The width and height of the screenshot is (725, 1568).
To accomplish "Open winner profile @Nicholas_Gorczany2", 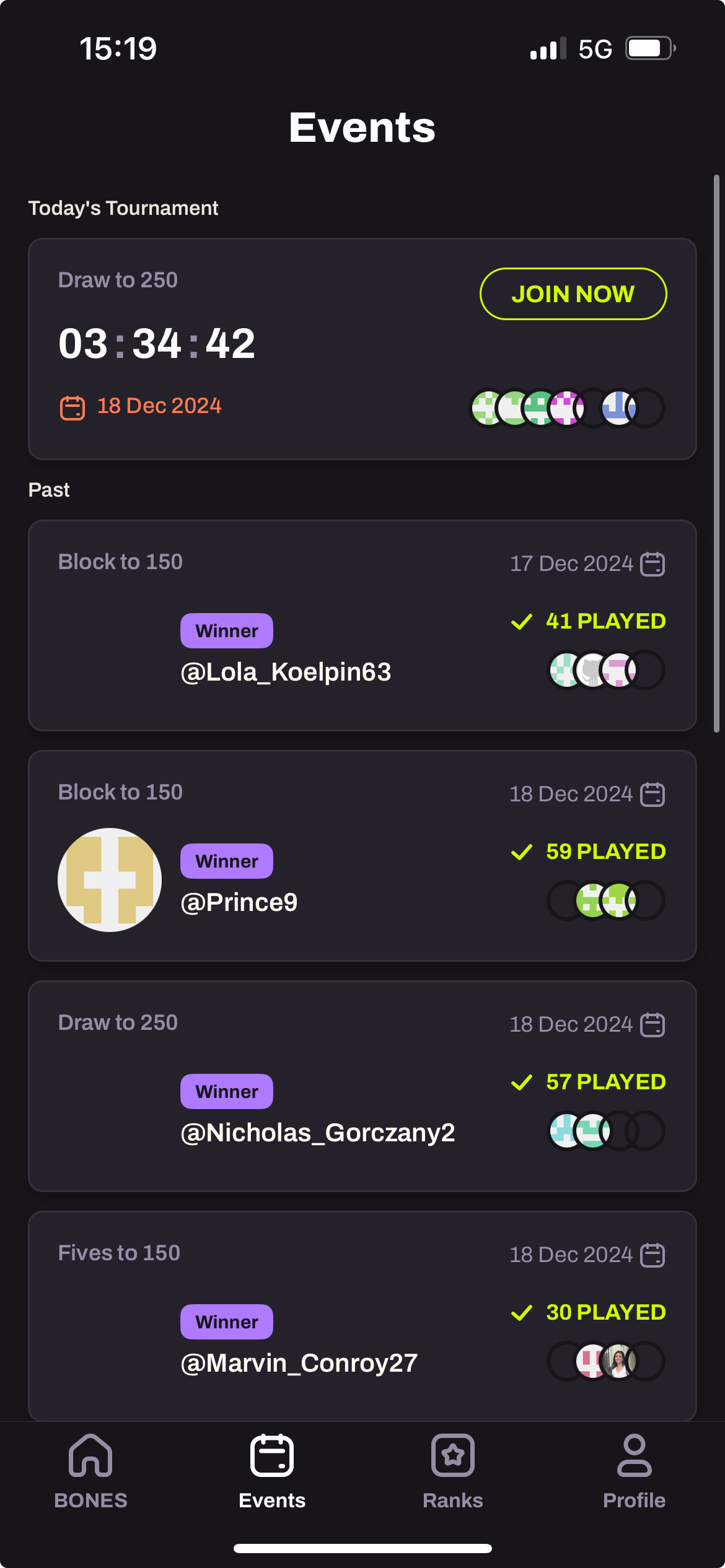I will [317, 1133].
